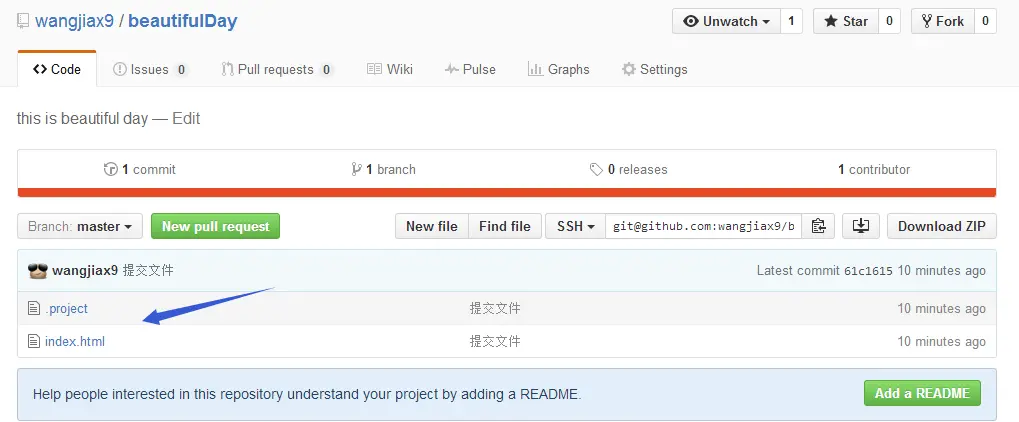Screen dimensions: 1019x422
Task: Open latest commit message 提交文件 in header
Action: pos(148,270)
